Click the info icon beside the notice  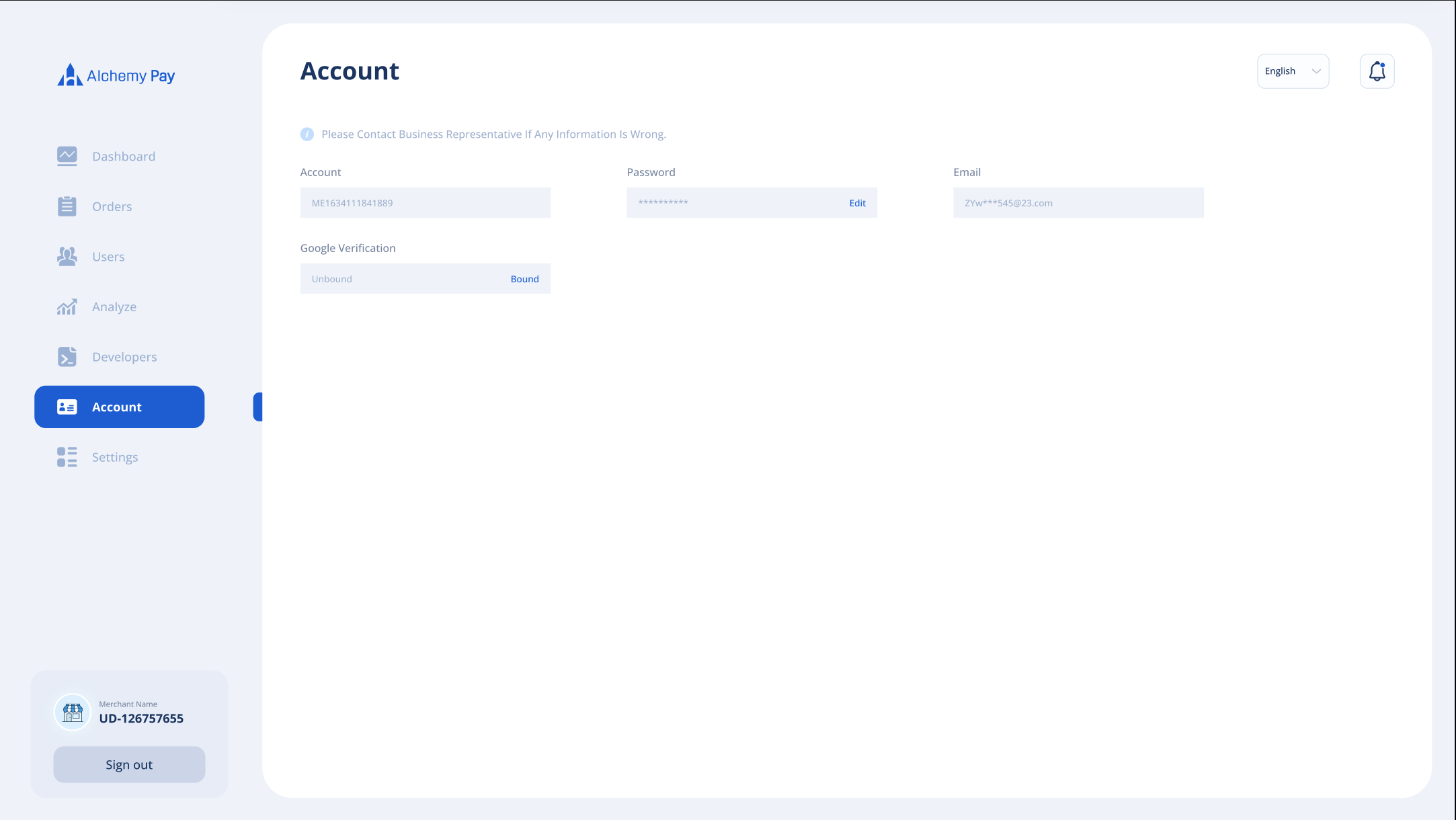click(x=307, y=134)
